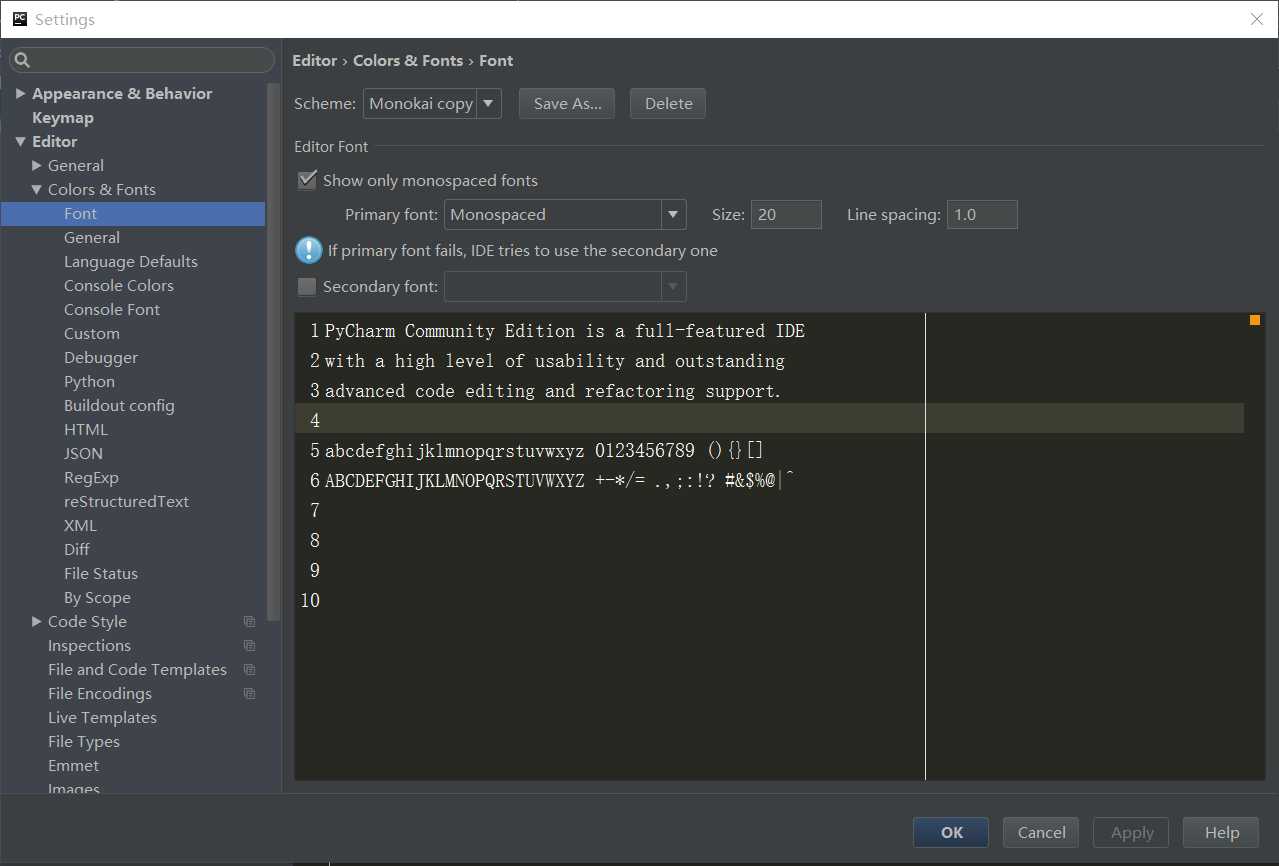Click the search magnifier icon in settings
This screenshot has width=1279, height=866.
(x=23, y=60)
